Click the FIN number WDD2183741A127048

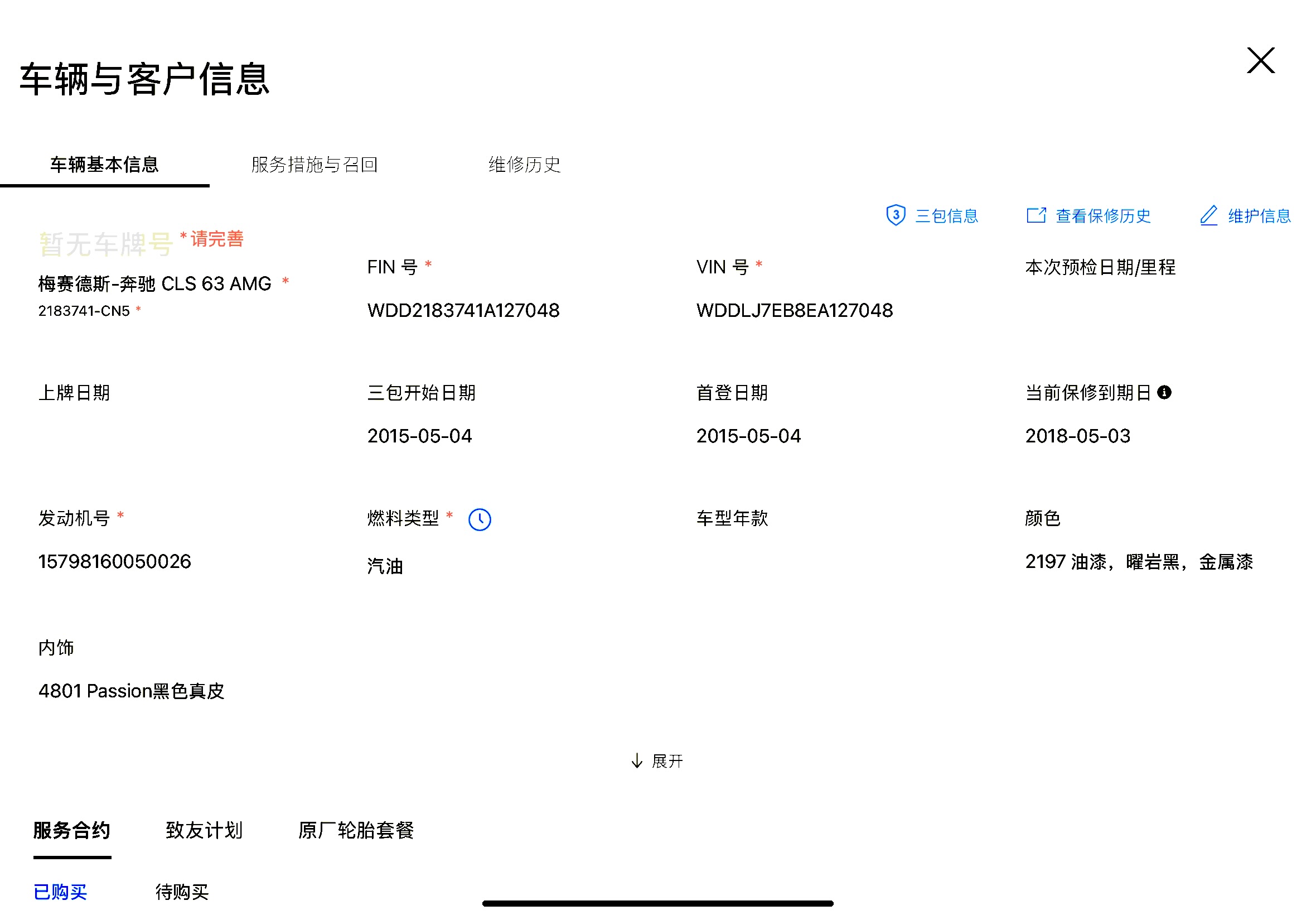(463, 310)
